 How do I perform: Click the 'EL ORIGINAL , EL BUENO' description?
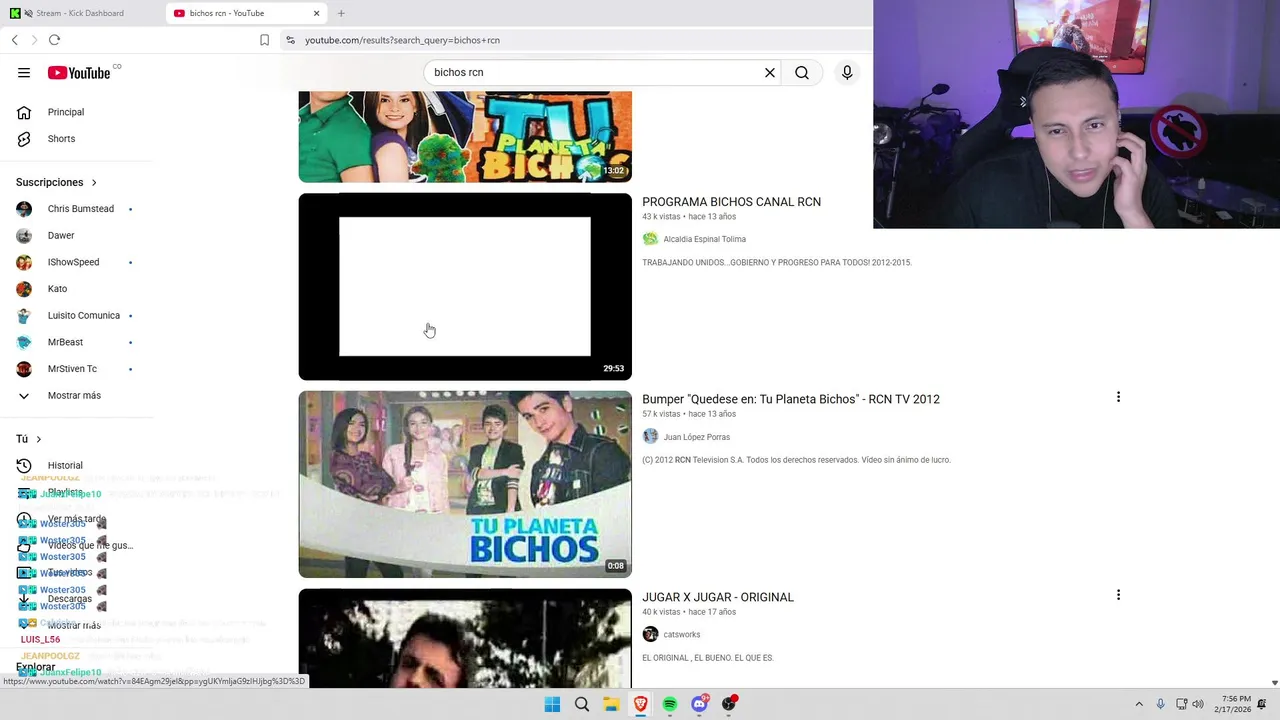tap(708, 658)
